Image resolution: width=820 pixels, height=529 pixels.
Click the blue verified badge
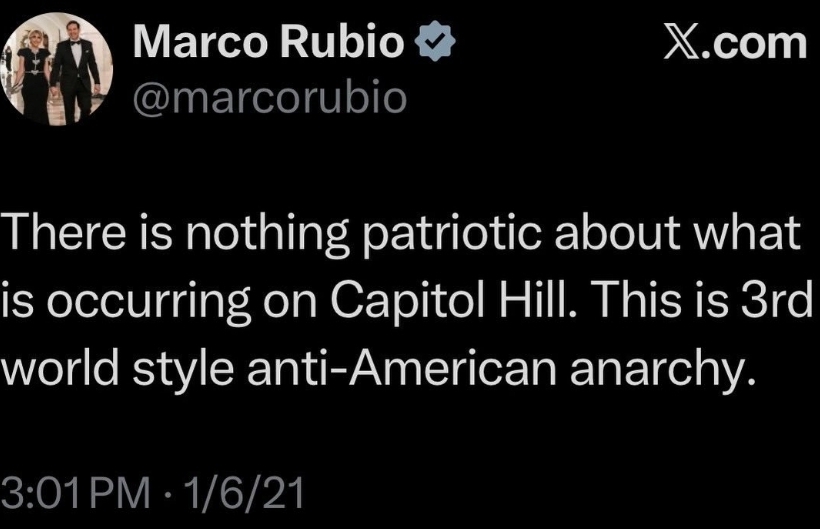pos(438,43)
